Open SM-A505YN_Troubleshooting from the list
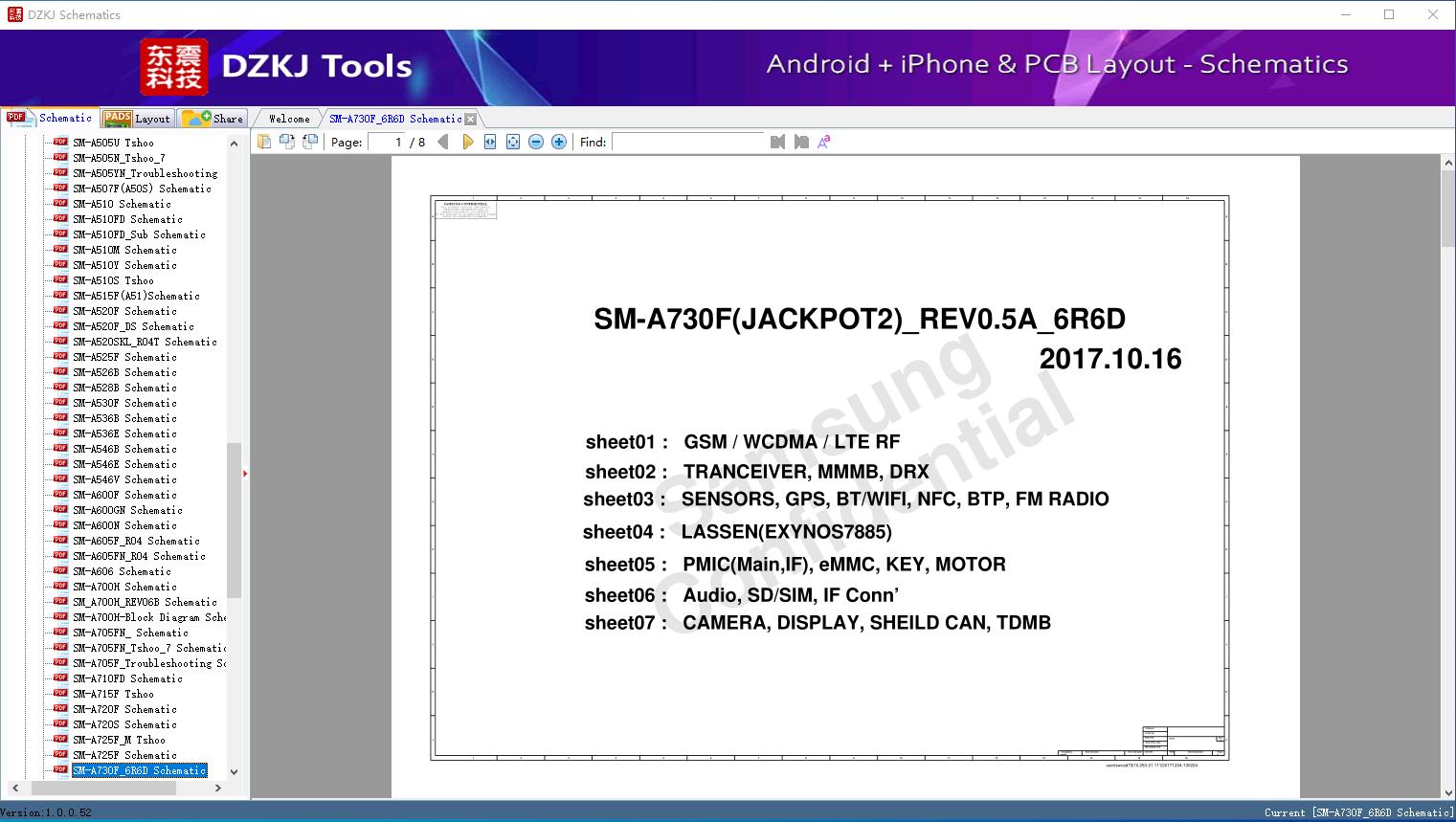 pyautogui.click(x=146, y=173)
